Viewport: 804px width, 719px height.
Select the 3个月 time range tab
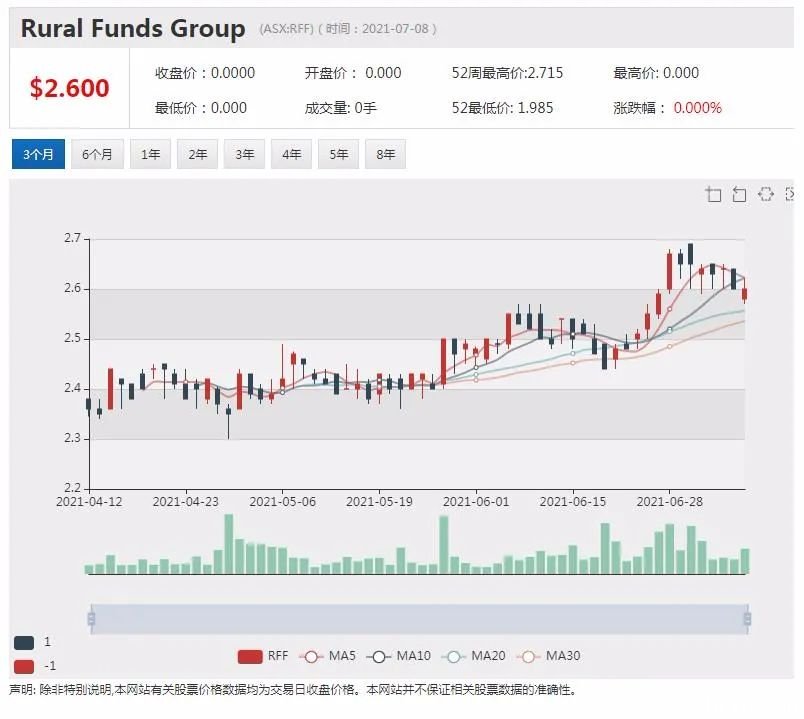coord(38,154)
